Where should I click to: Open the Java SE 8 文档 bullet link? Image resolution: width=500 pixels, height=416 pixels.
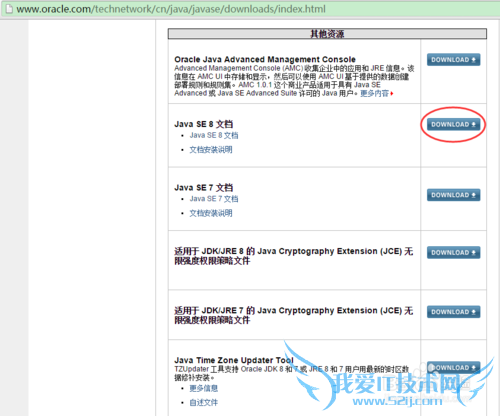[214, 135]
